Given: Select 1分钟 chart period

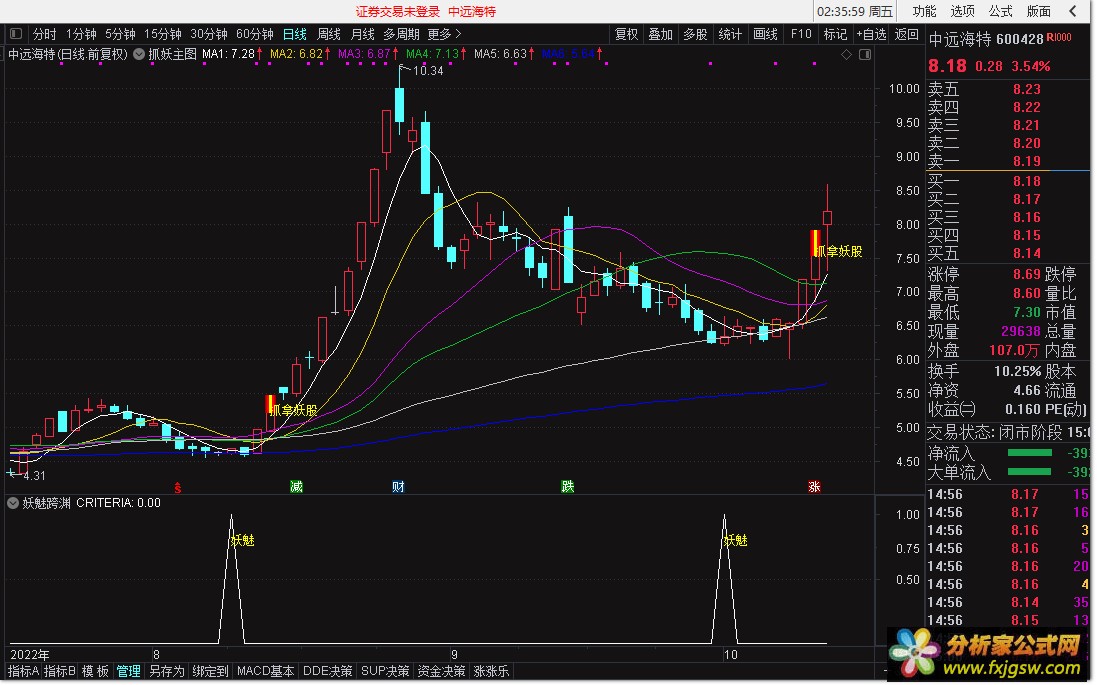Looking at the screenshot, I should pyautogui.click(x=81, y=34).
